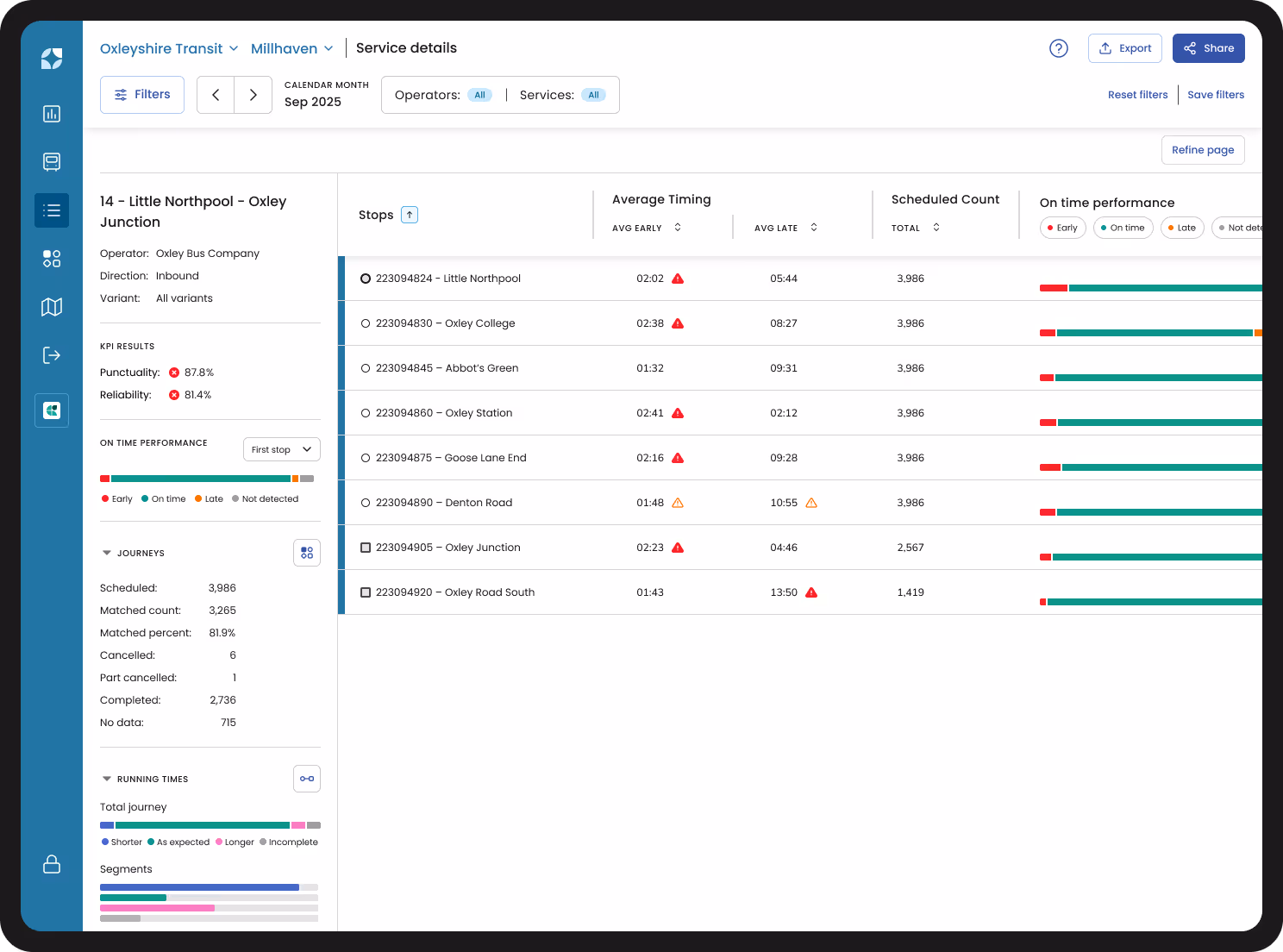This screenshot has height=952, width=1283.
Task: Open the map view from the sidebar
Action: point(52,307)
